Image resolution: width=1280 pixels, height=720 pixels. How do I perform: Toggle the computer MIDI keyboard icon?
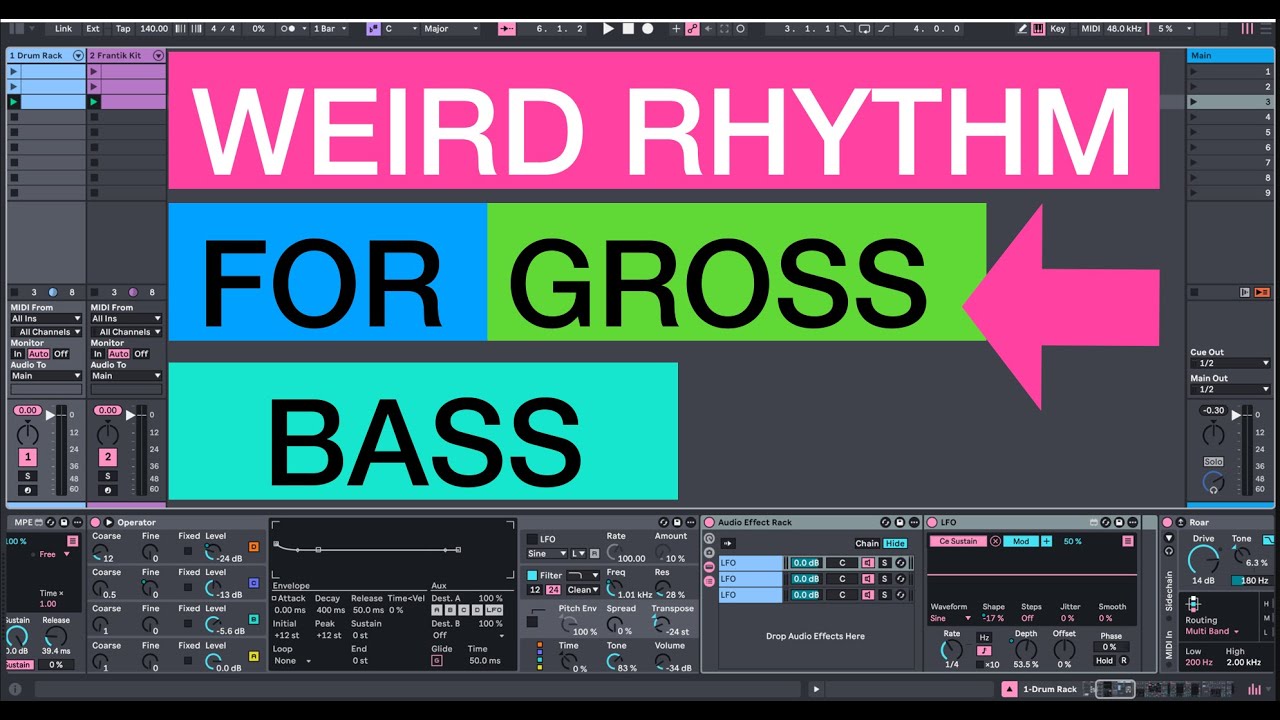tap(1038, 29)
